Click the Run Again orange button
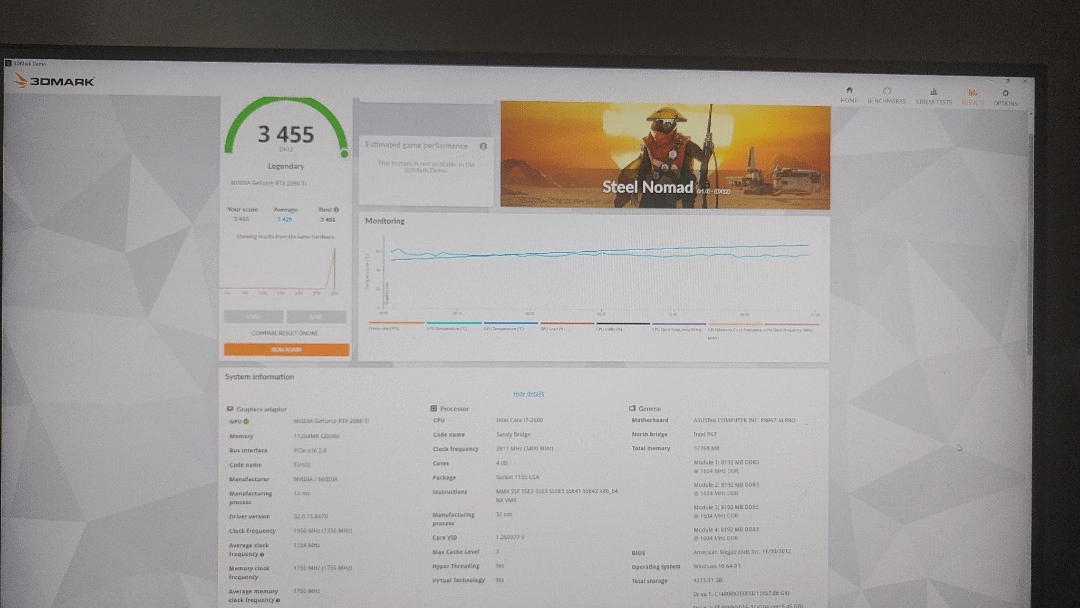 pos(286,350)
